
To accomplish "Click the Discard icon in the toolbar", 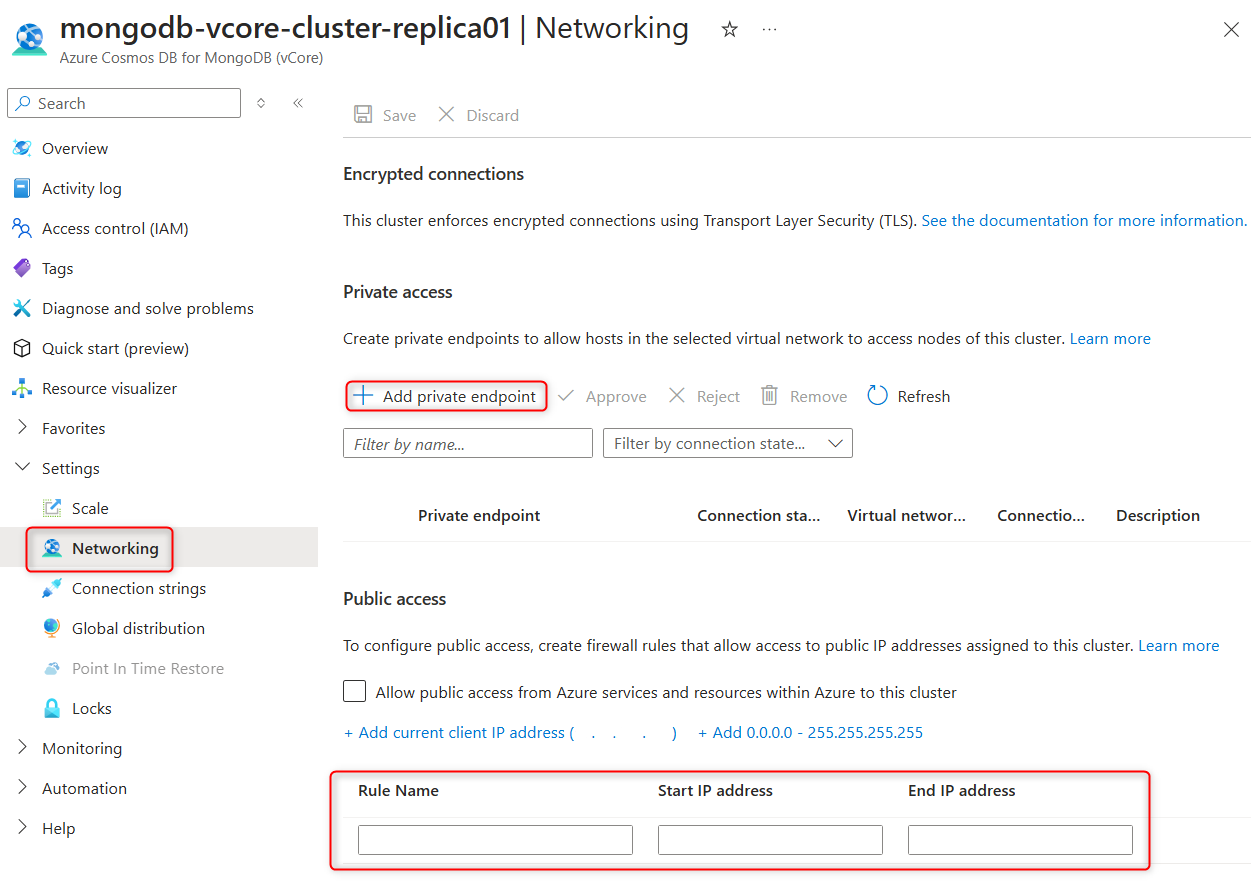I will [446, 114].
